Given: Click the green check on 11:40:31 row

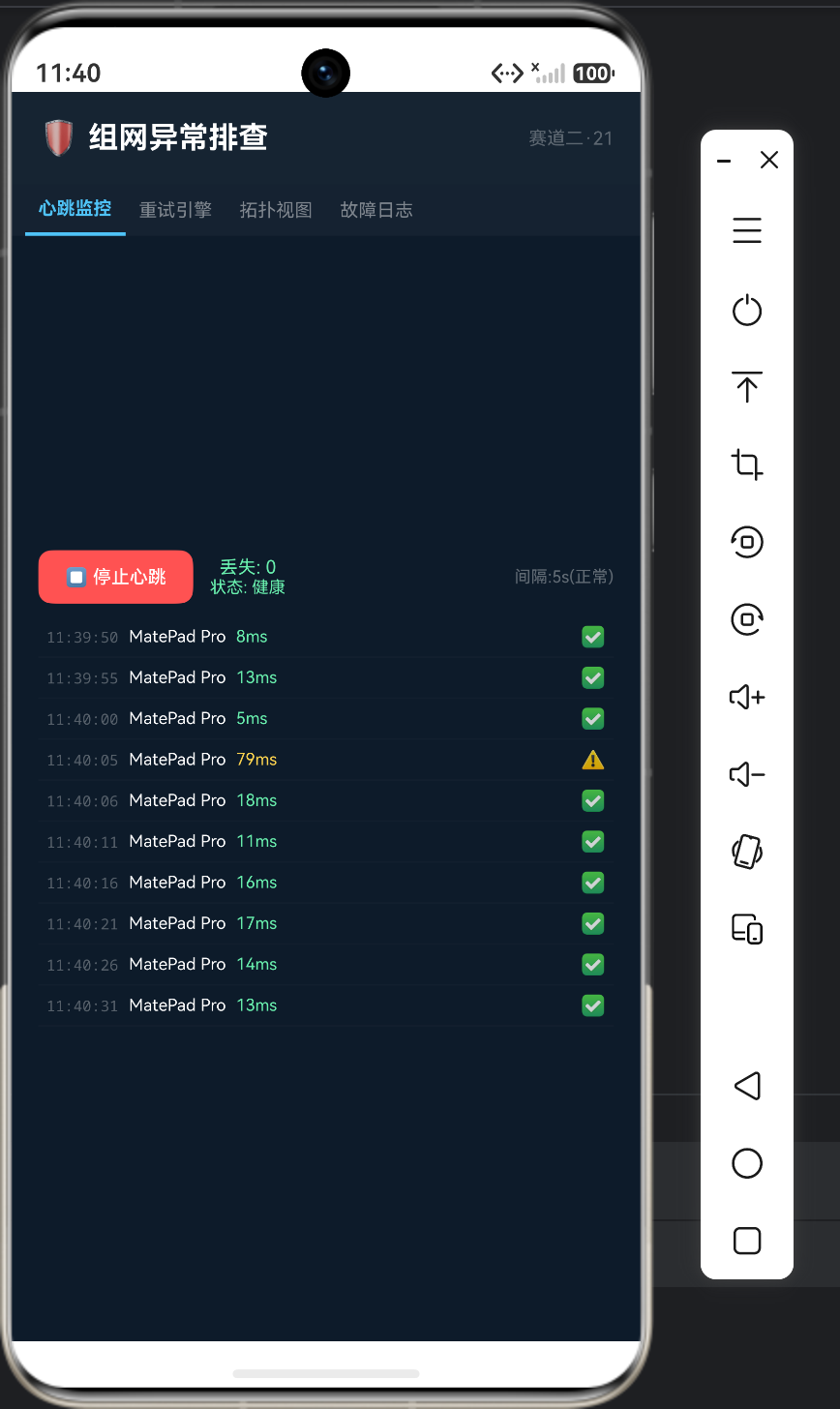Looking at the screenshot, I should (x=593, y=1005).
